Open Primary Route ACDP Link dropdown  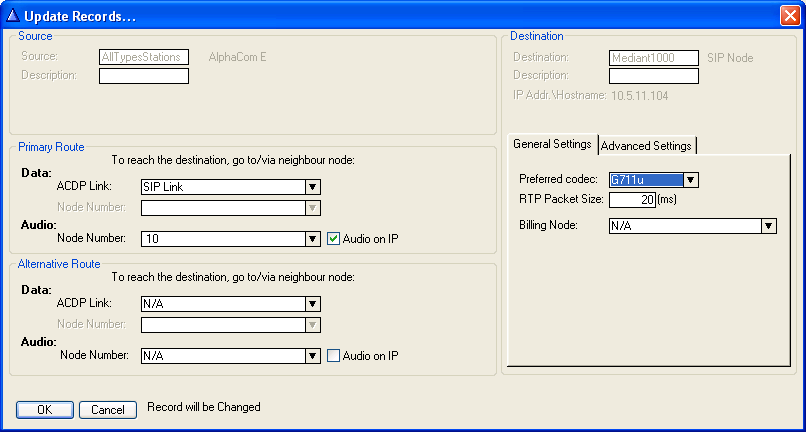[x=312, y=187]
